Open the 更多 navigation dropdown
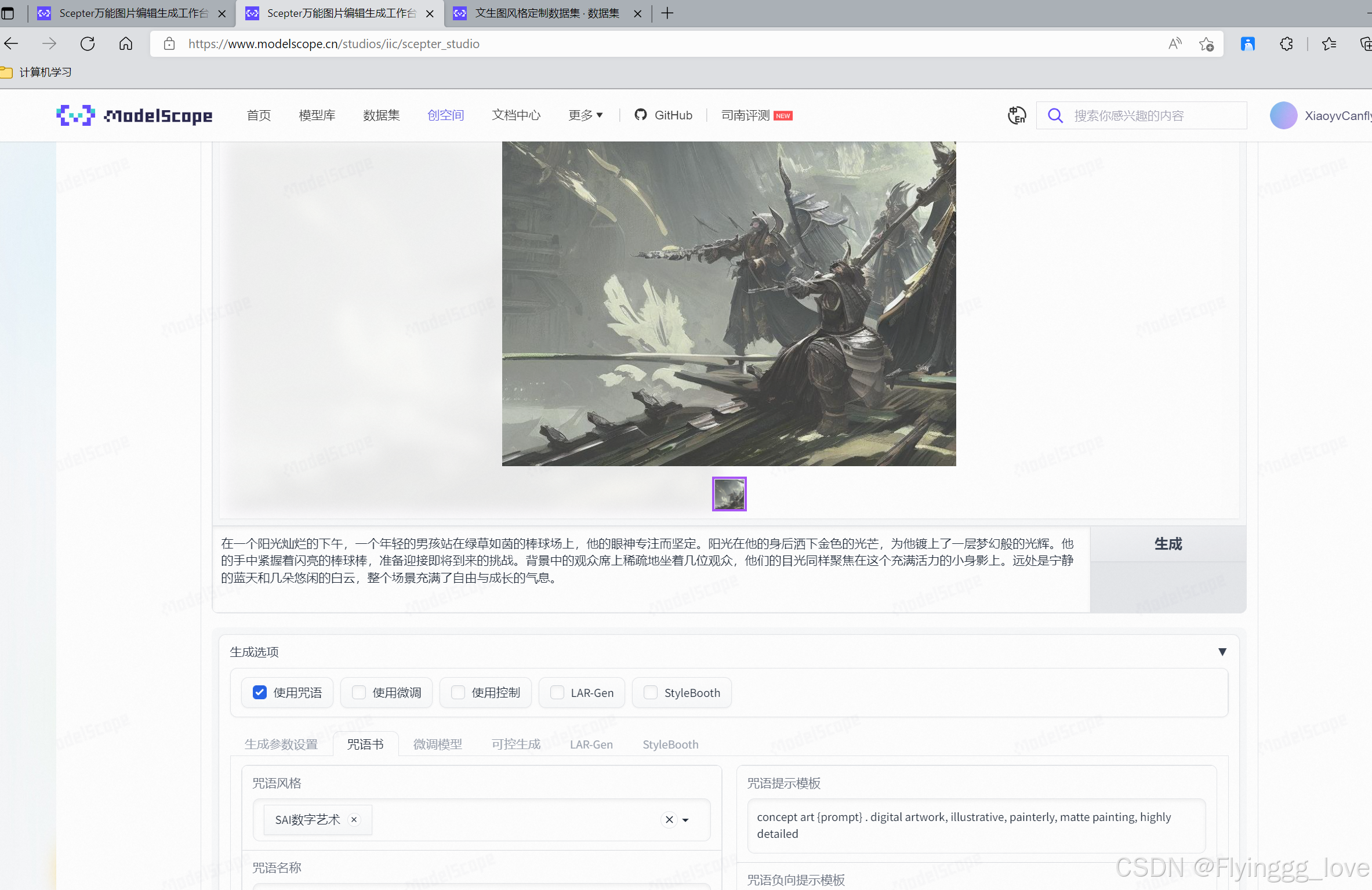The image size is (1372, 890). coord(585,115)
